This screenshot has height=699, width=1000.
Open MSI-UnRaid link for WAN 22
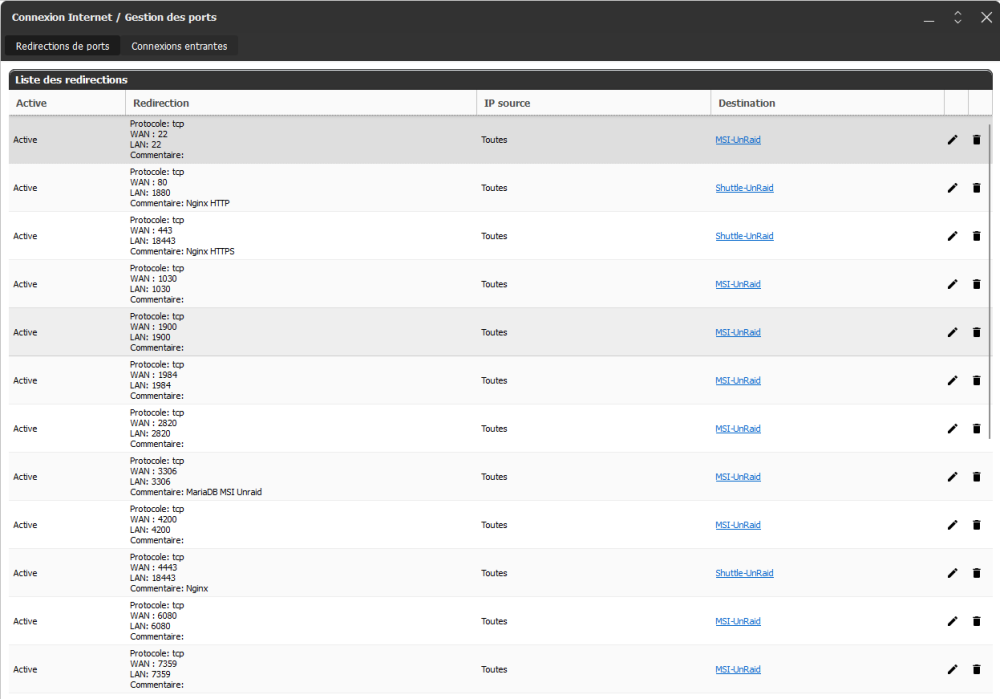(x=738, y=140)
